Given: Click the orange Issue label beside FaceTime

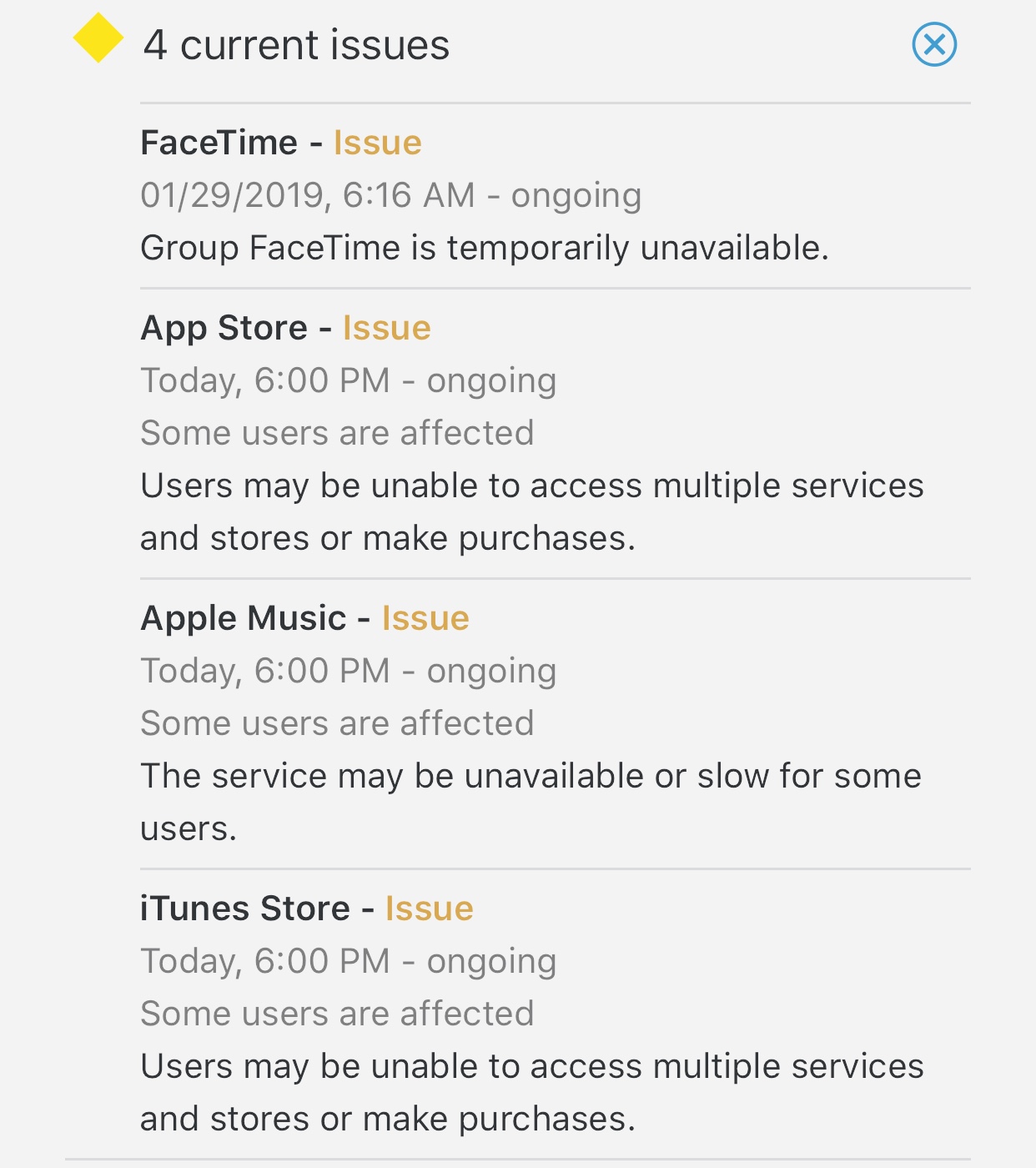Looking at the screenshot, I should pyautogui.click(x=377, y=143).
